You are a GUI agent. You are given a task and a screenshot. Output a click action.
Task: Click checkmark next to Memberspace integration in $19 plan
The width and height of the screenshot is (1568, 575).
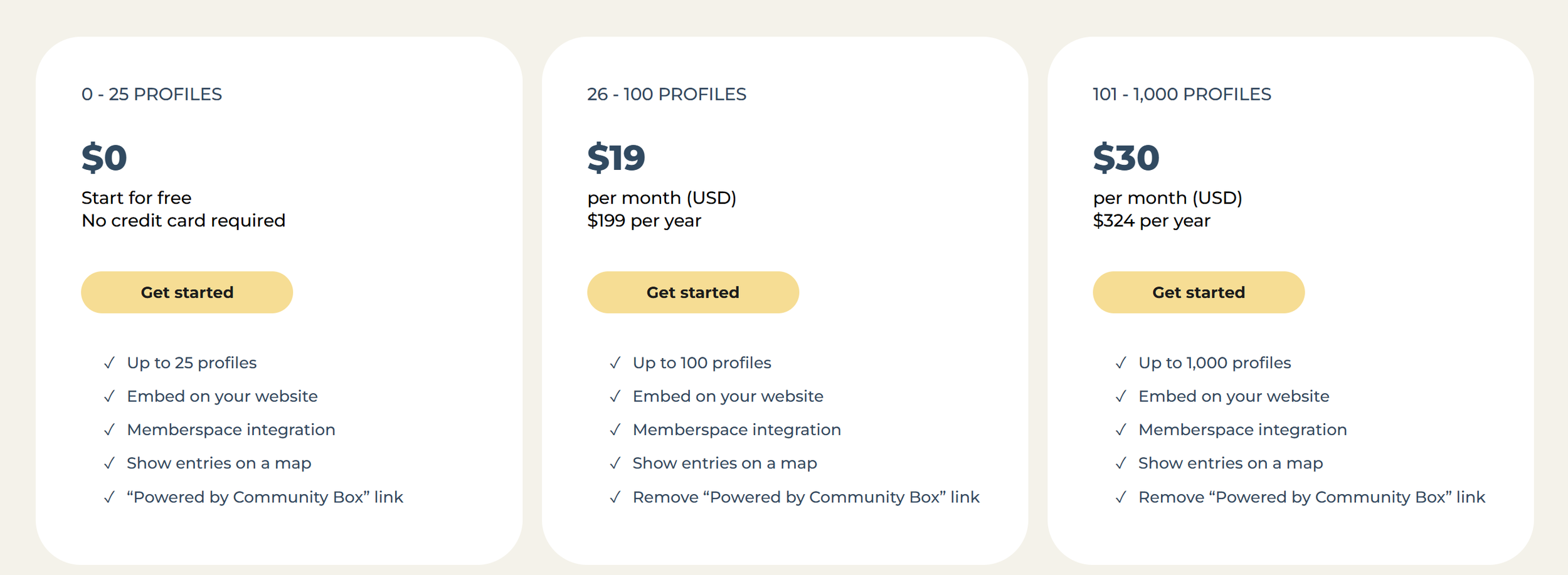click(615, 430)
